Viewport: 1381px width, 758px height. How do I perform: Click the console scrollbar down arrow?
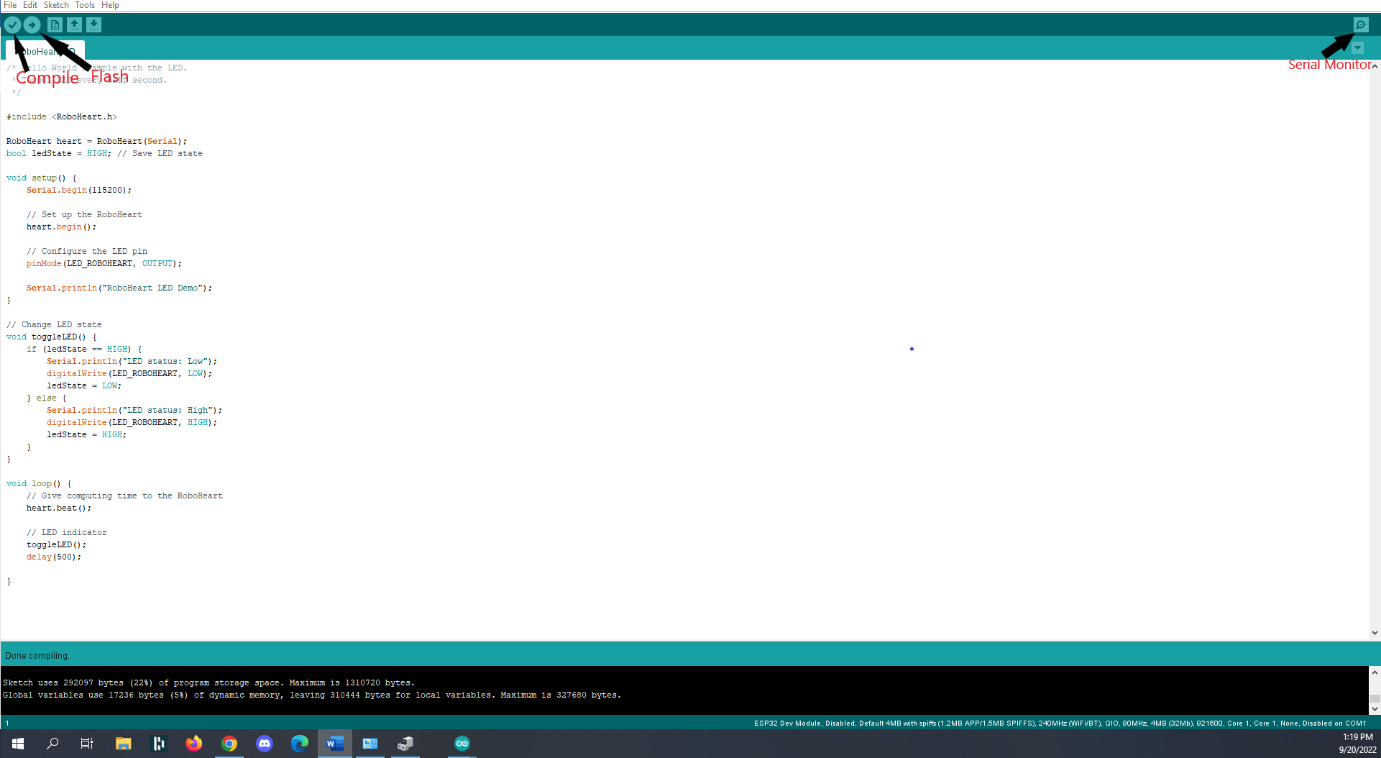[x=1374, y=709]
